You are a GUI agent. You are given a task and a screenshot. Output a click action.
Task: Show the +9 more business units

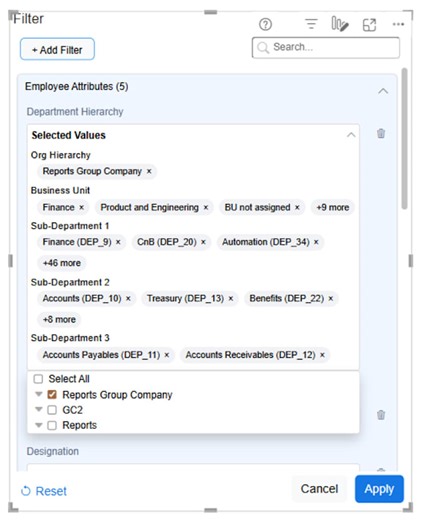332,207
